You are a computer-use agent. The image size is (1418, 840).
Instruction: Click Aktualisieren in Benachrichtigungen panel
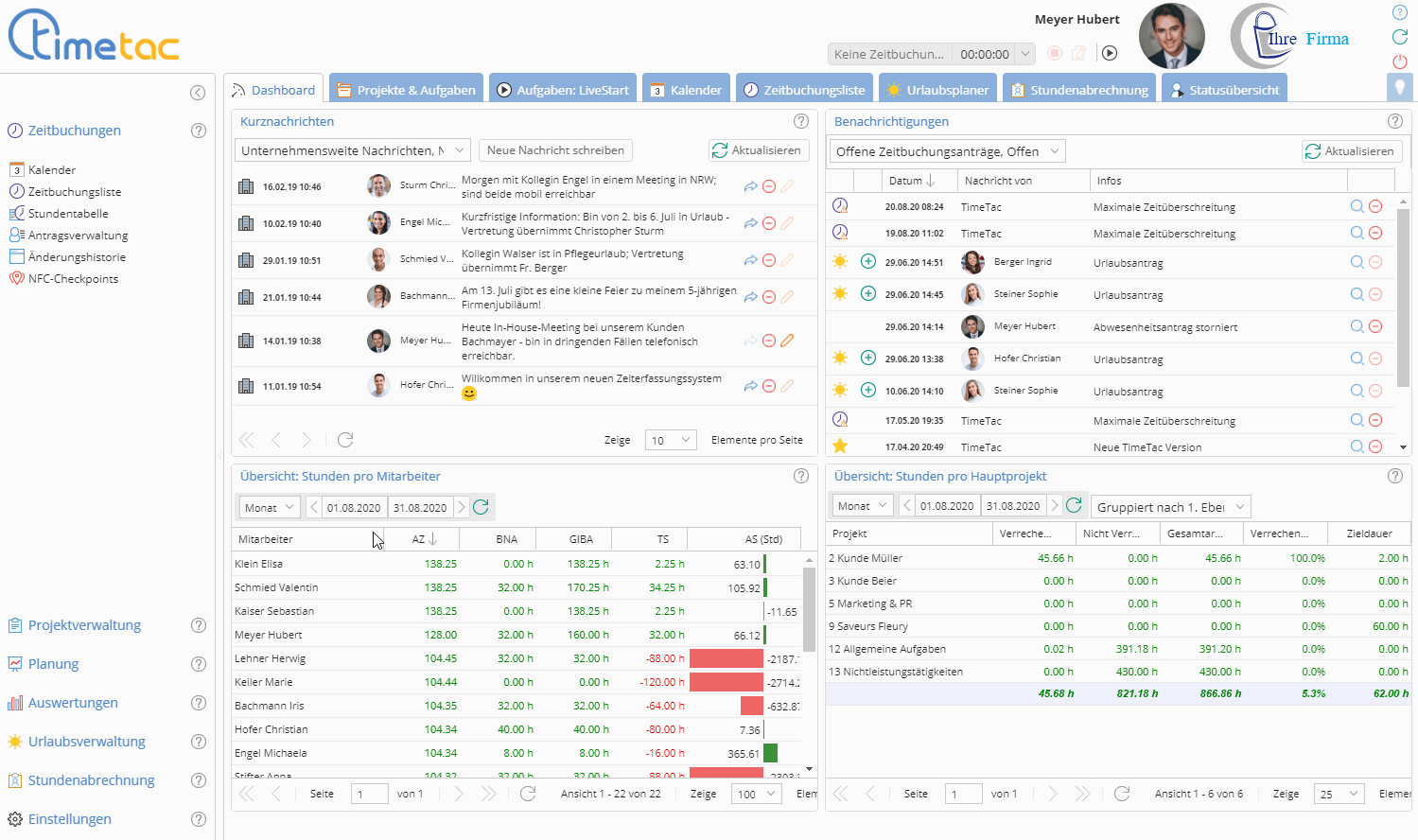[1350, 151]
